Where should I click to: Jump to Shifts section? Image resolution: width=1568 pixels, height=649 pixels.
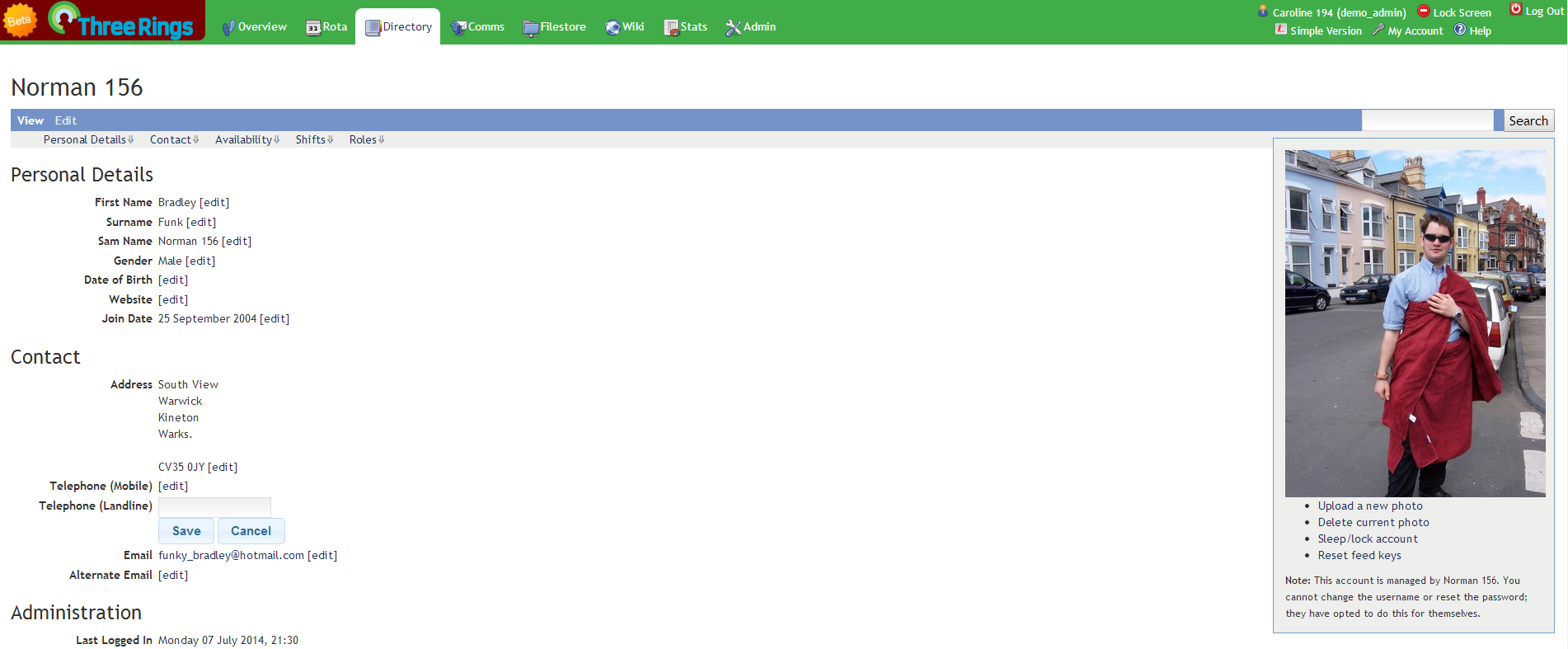314,139
